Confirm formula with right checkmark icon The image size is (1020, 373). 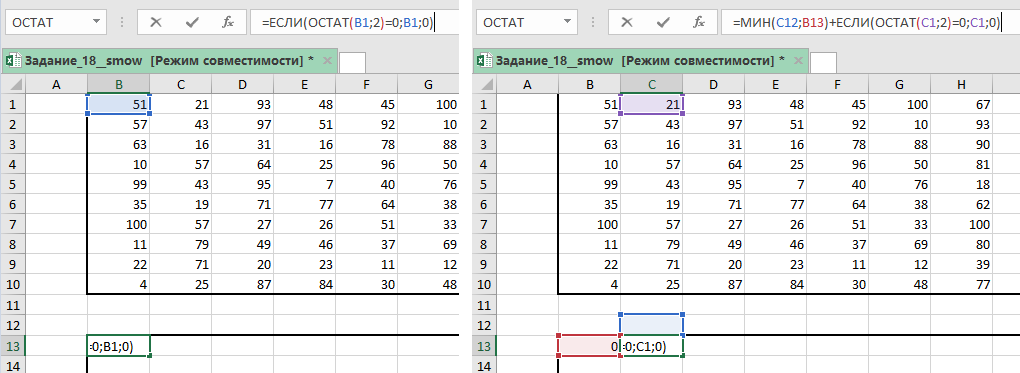[x=663, y=22]
